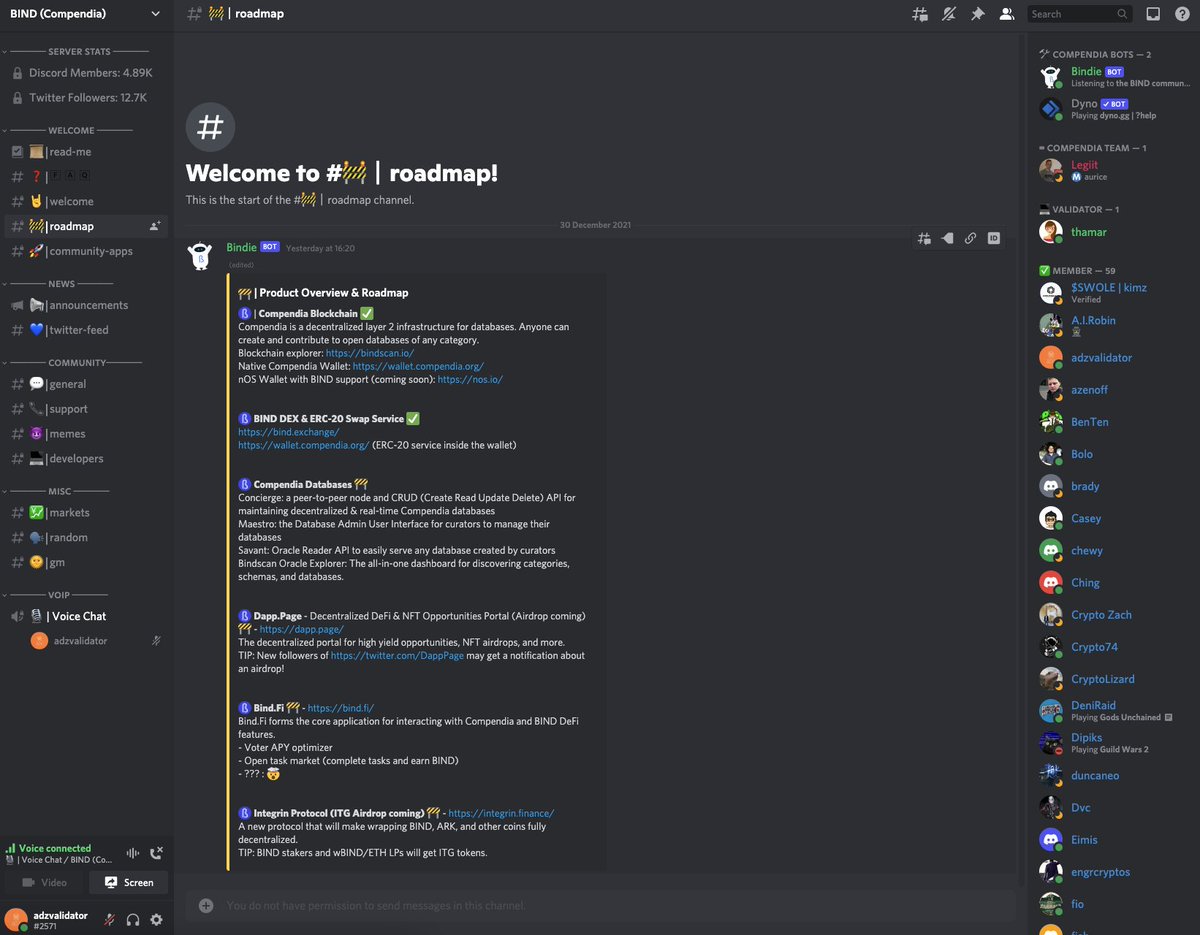Open the twitter.com/DappPage link
This screenshot has width=1200, height=935.
point(397,656)
